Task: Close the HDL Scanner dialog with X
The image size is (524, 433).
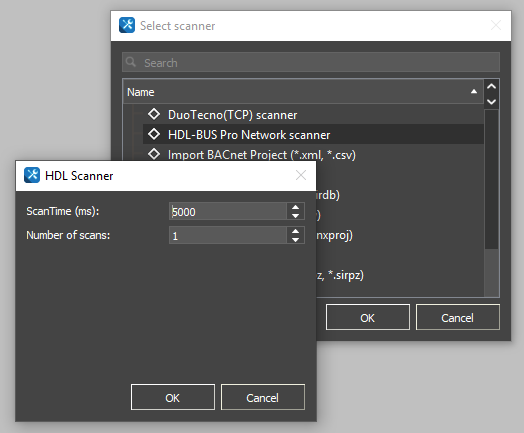Action: [301, 175]
